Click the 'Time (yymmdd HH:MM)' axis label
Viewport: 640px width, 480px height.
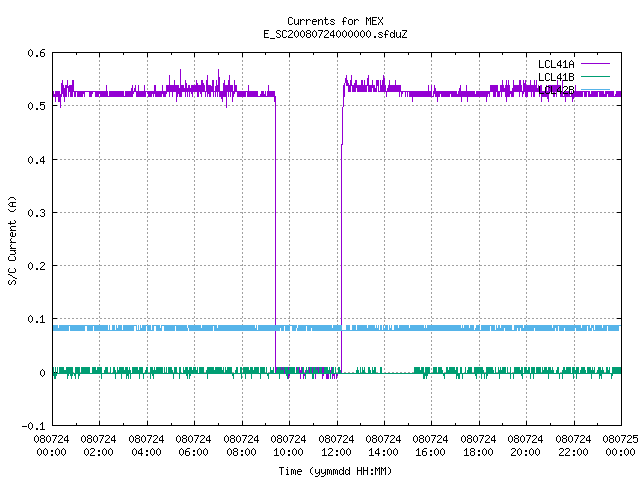(x=335, y=471)
